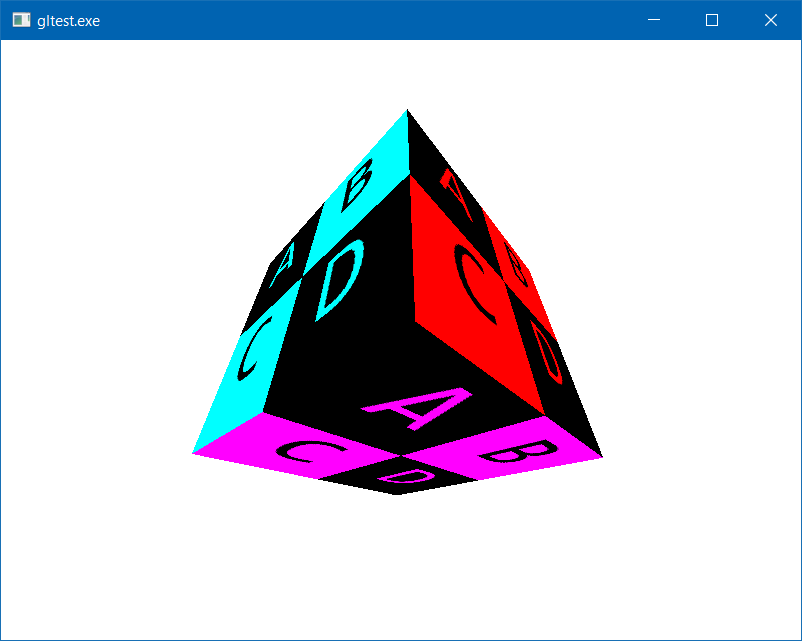
Task: Select the black letter B on cyan tile
Action: [356, 183]
